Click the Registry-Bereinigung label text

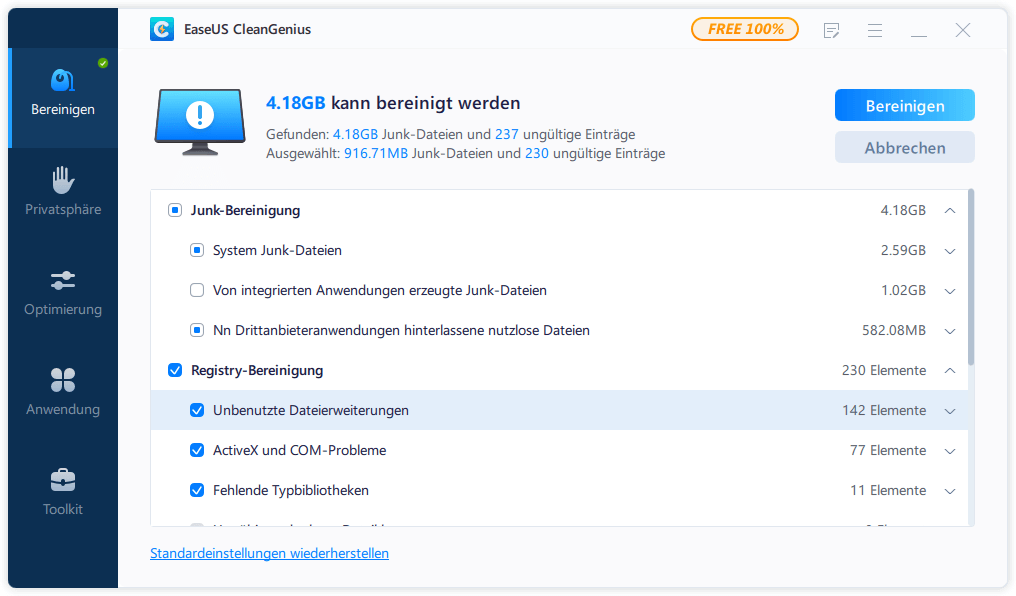pos(257,371)
